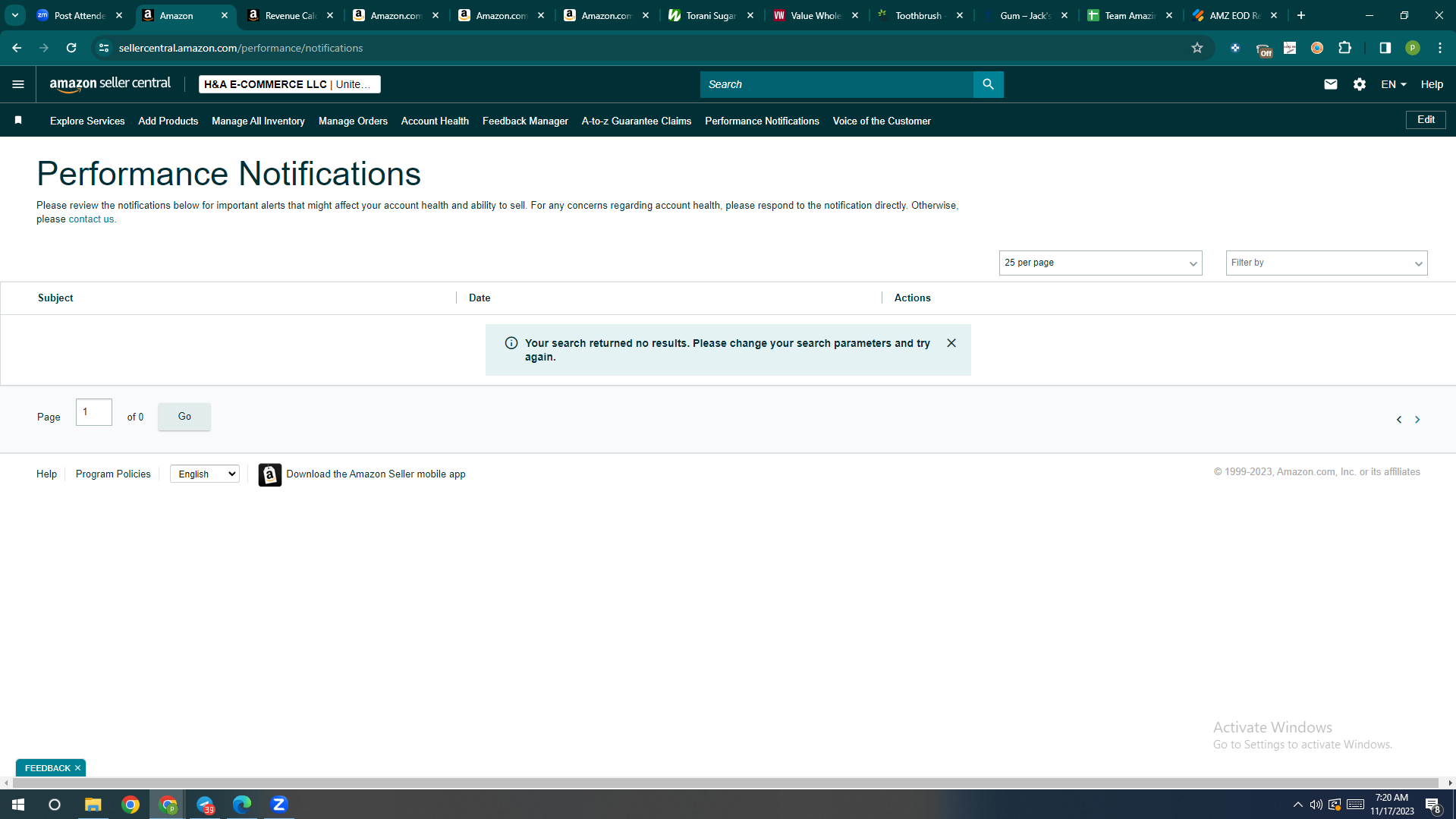This screenshot has height=819, width=1456.
Task: Open File Explorer from taskbar
Action: coord(93,805)
